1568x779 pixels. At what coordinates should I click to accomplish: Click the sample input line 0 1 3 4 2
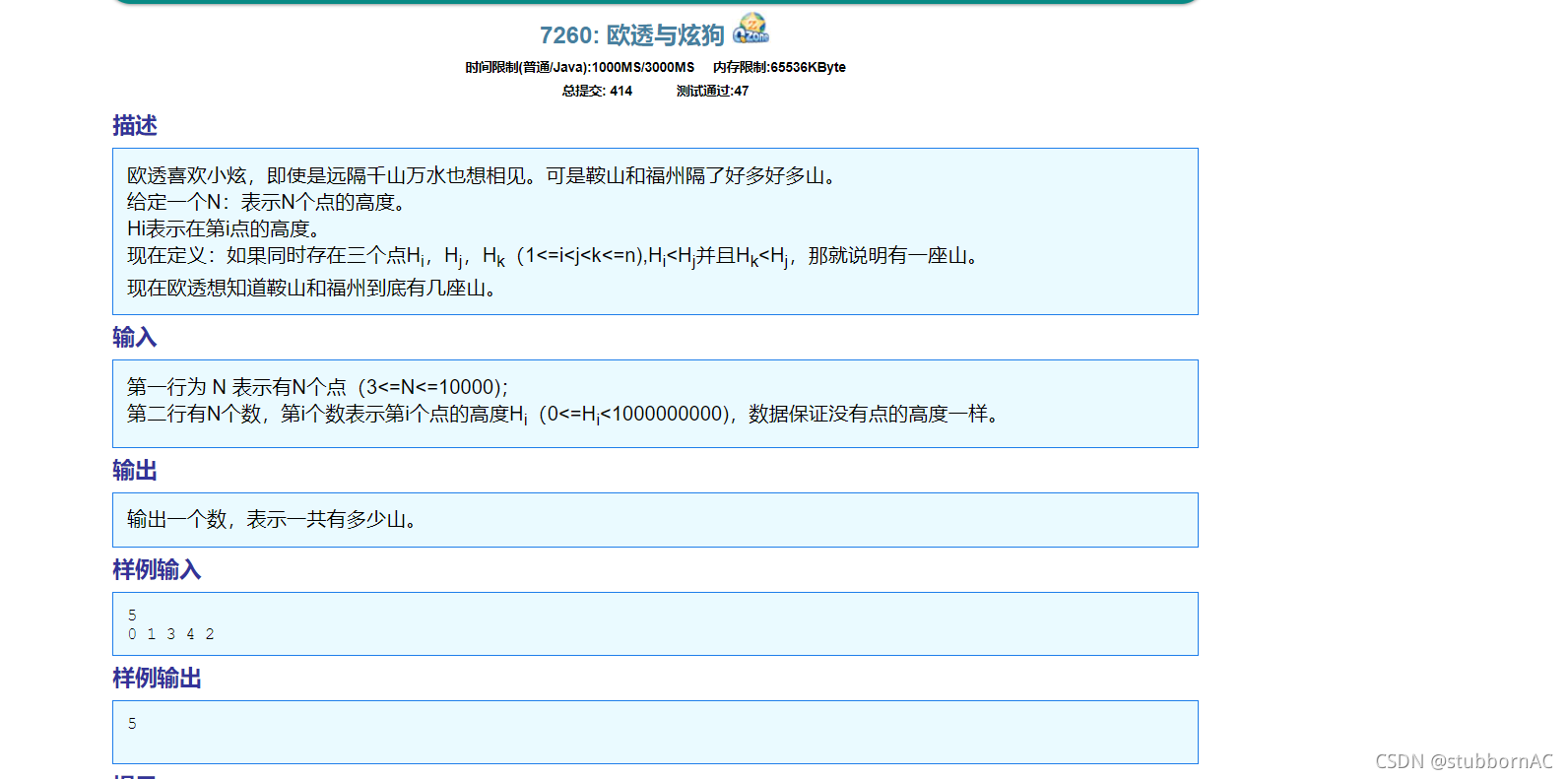coord(171,634)
